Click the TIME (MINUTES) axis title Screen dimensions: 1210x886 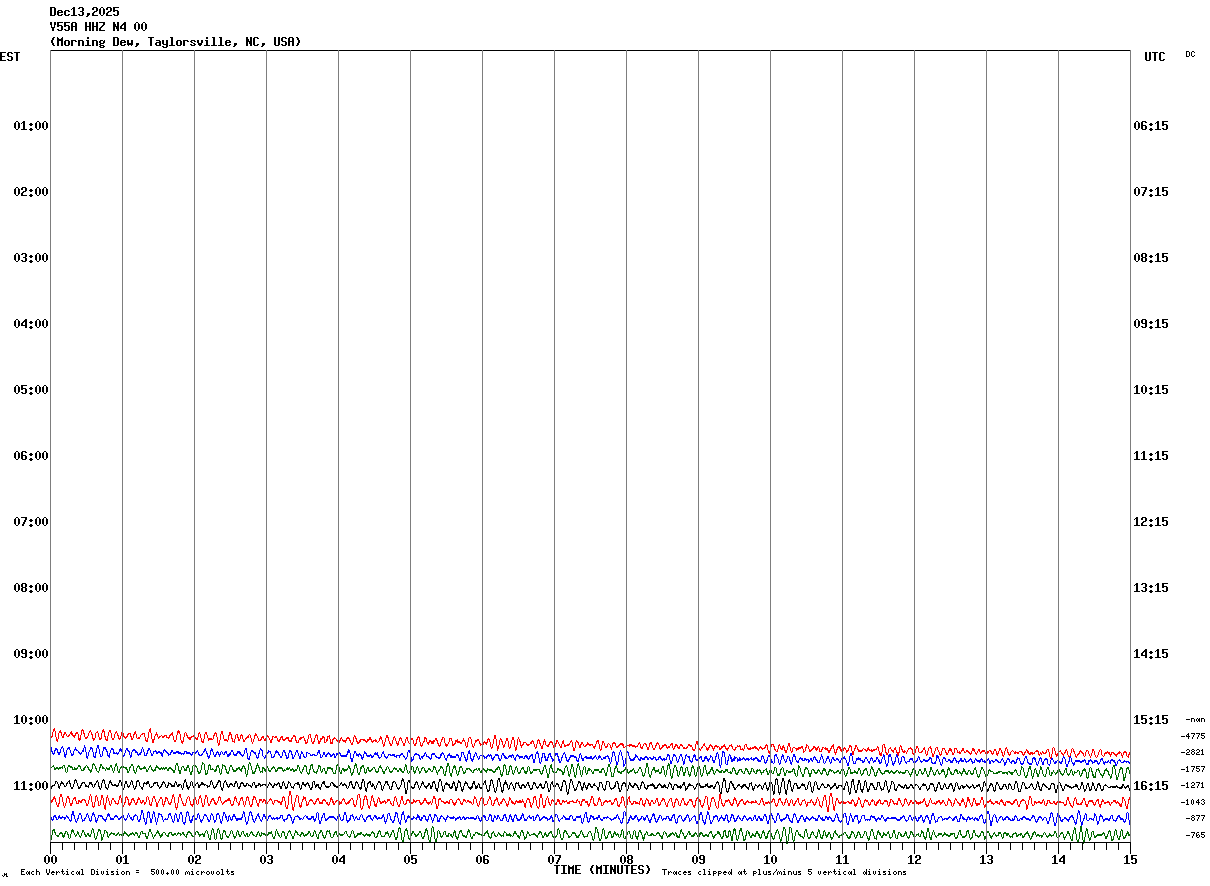pos(602,870)
